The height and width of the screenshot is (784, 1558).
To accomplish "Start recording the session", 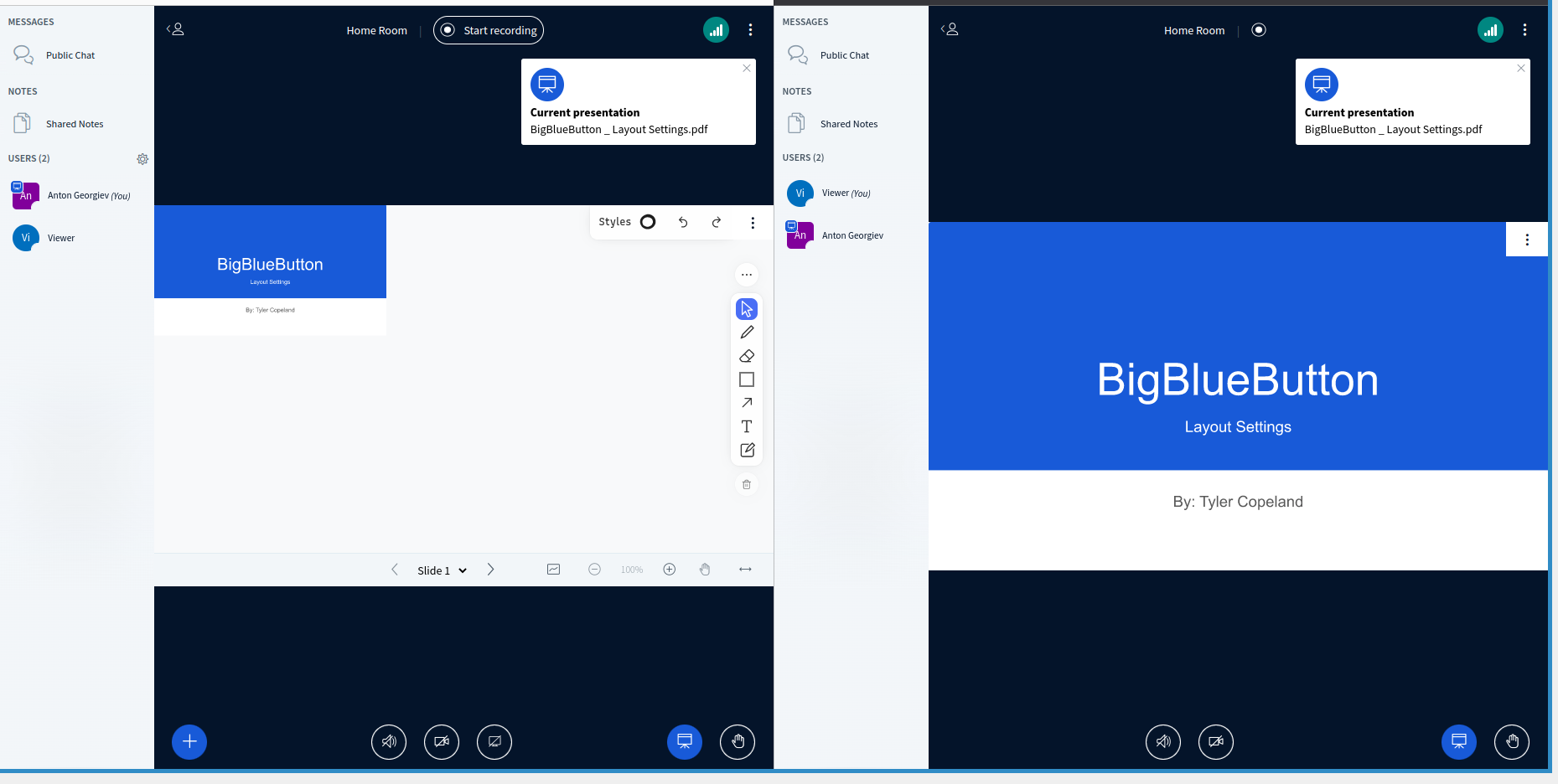I will click(488, 29).
